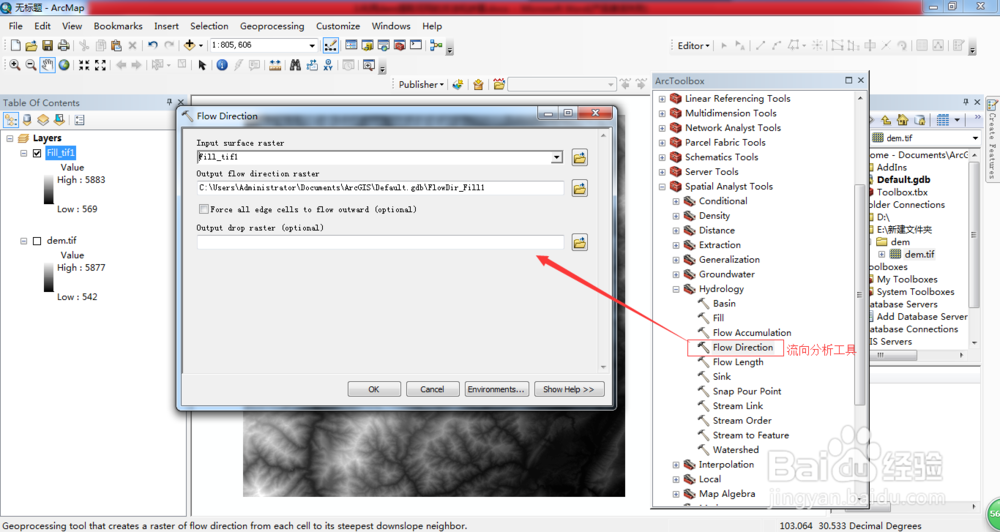This screenshot has height=532, width=1000.
Task: Click the Output drop raster input field
Action: tap(381, 242)
